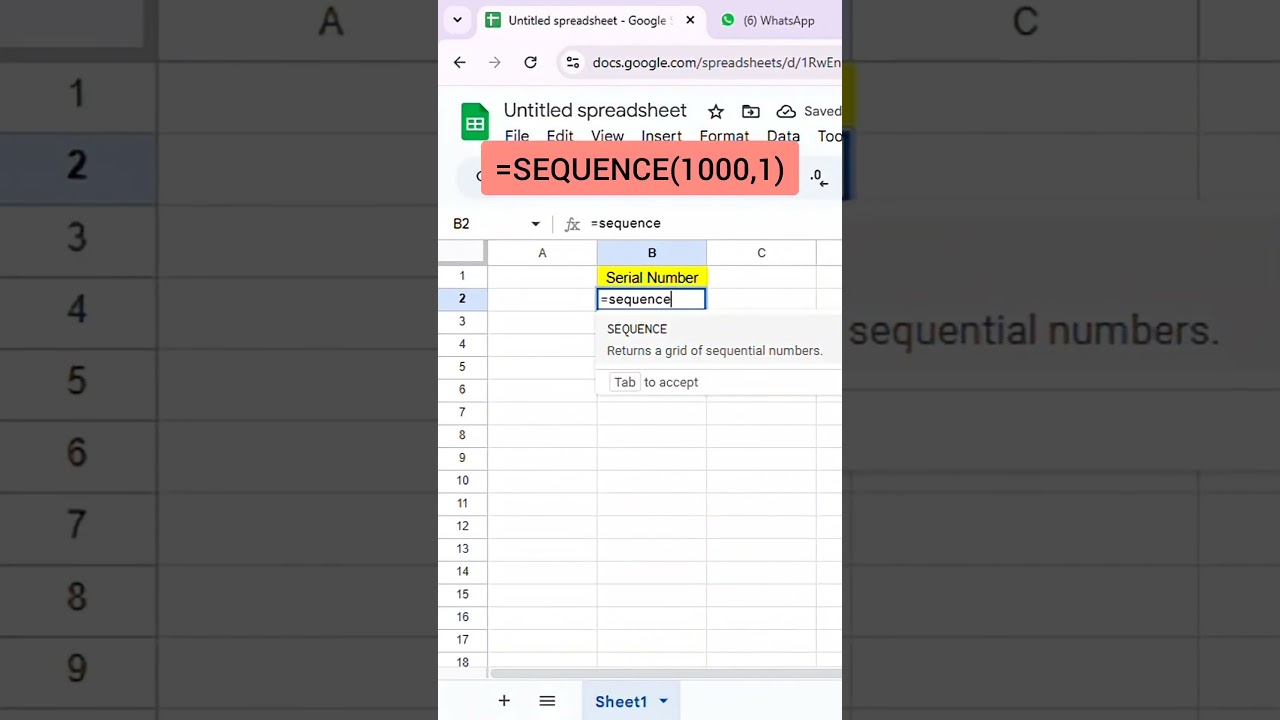
Task: Open Google Sheets home logo
Action: pos(475,122)
